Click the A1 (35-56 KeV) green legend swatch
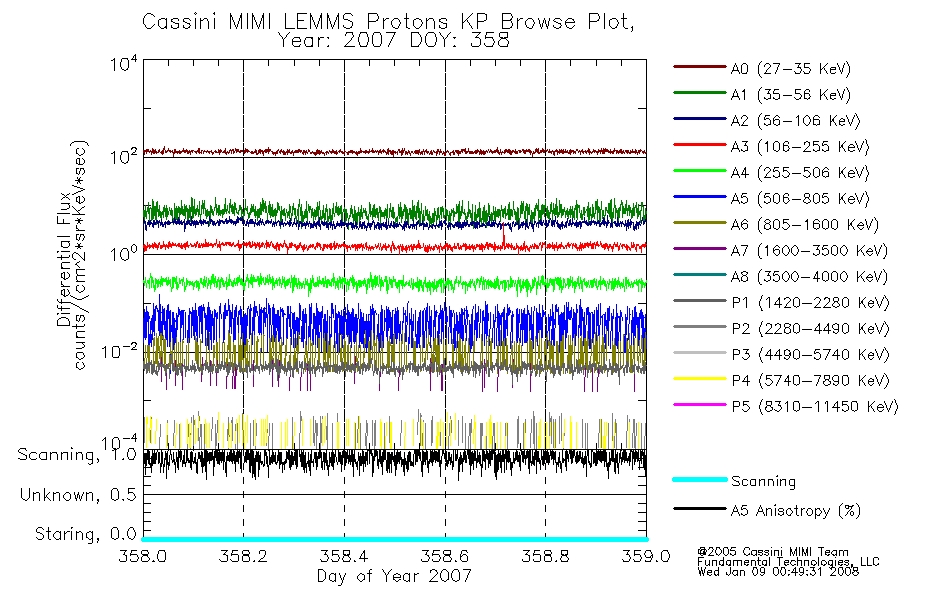Viewport: 950px width, 600px height. (700, 93)
